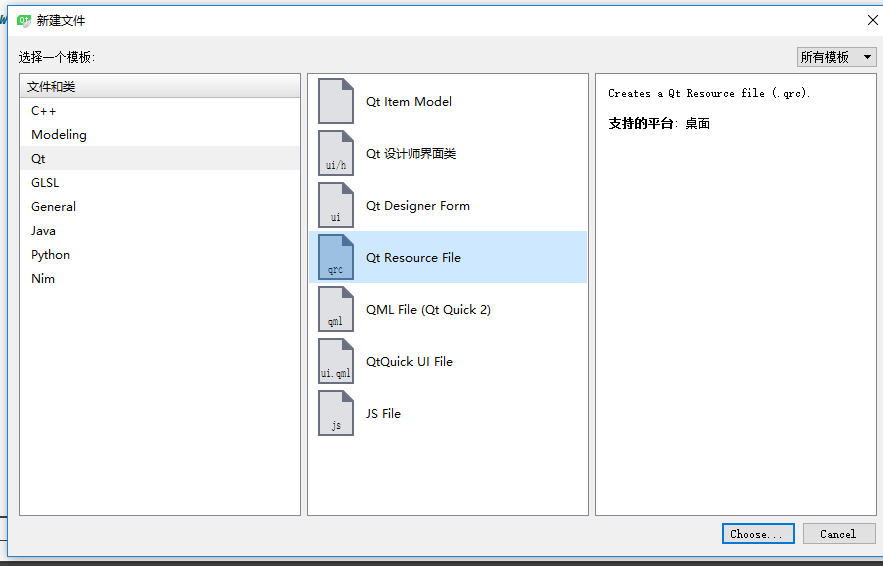Select the Qt Item Model template
Image resolution: width=883 pixels, height=566 pixels.
448,101
